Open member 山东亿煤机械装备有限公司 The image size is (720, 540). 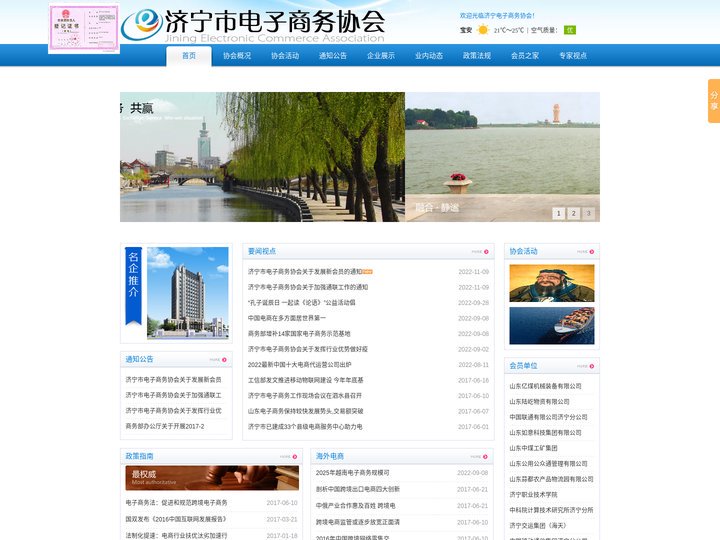coord(545,386)
